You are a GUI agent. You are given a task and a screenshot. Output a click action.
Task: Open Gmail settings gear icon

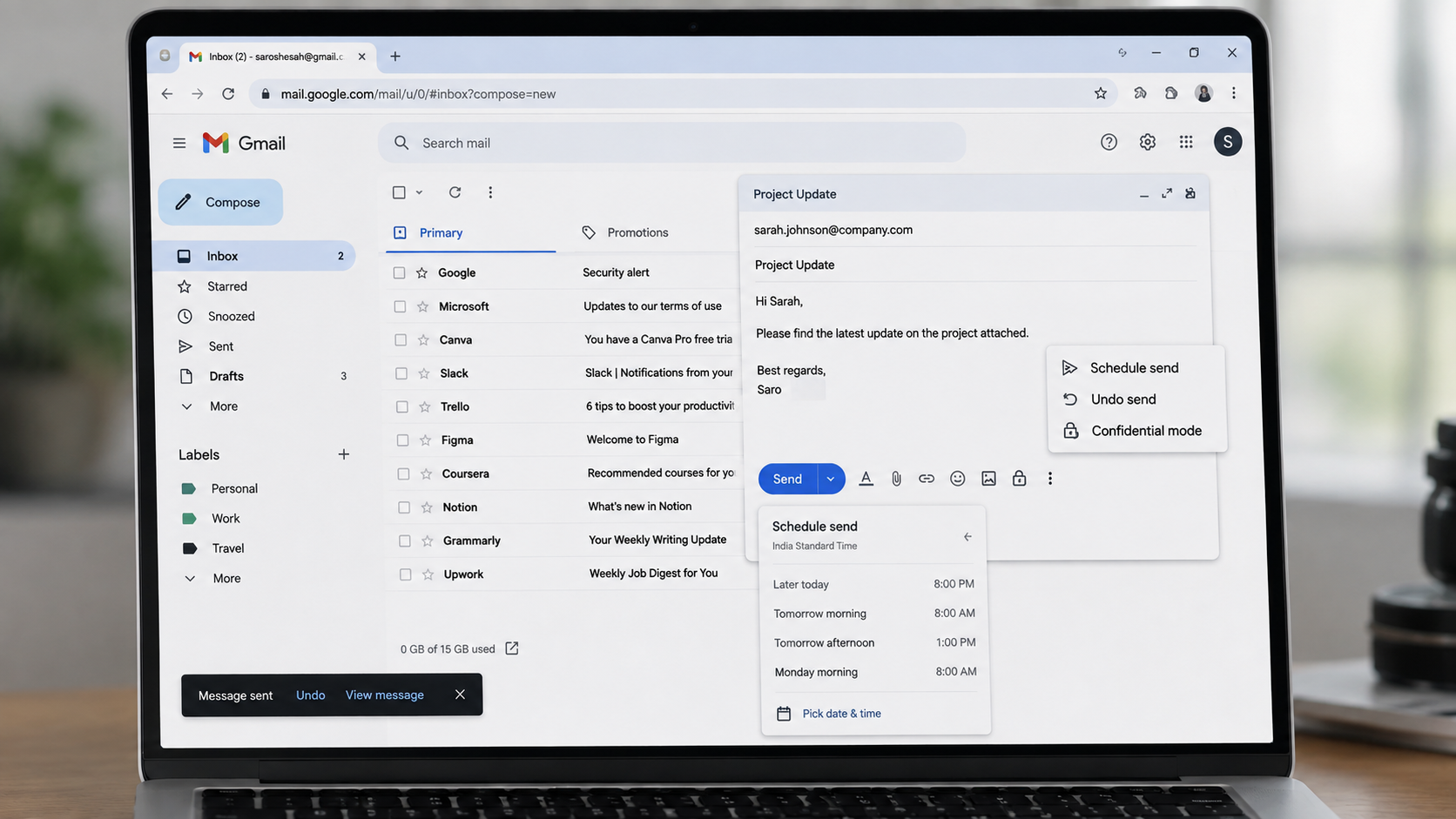[1148, 142]
